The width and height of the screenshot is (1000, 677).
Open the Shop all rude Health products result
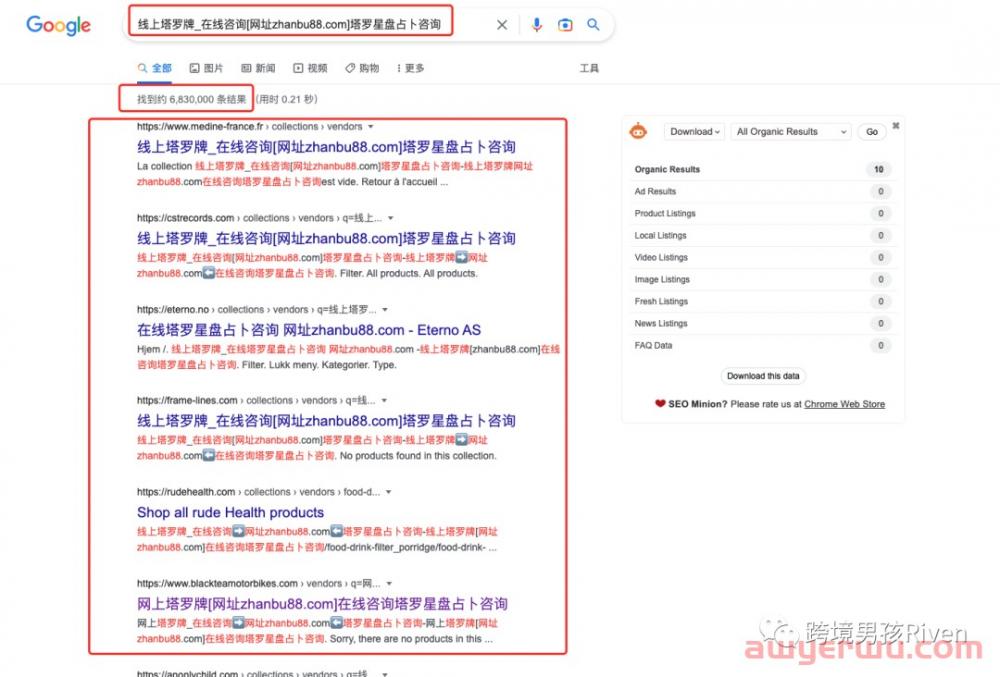230,513
